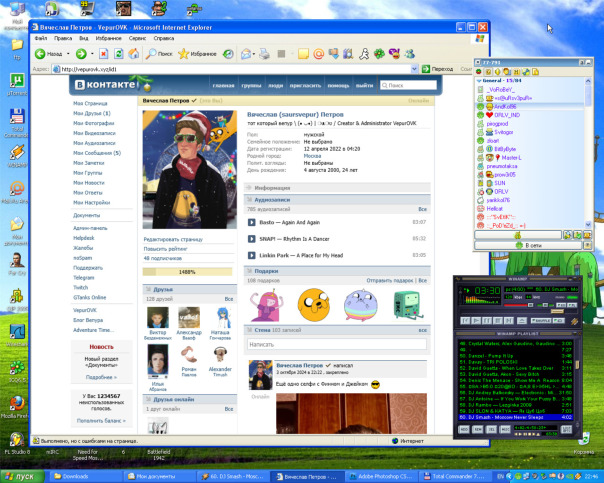This screenshot has height=483, width=604.
Task: Stop page loading with the red X icon
Action: point(103,54)
